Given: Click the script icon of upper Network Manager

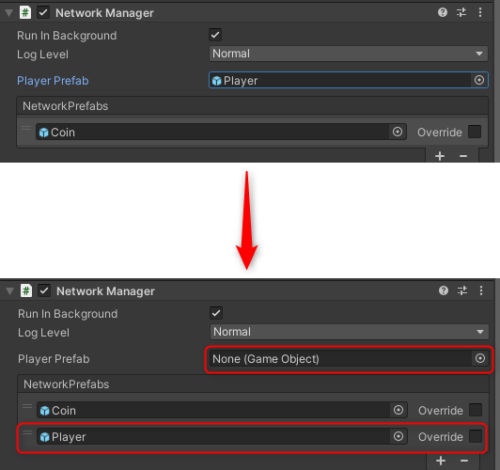Looking at the screenshot, I should click(x=25, y=13).
